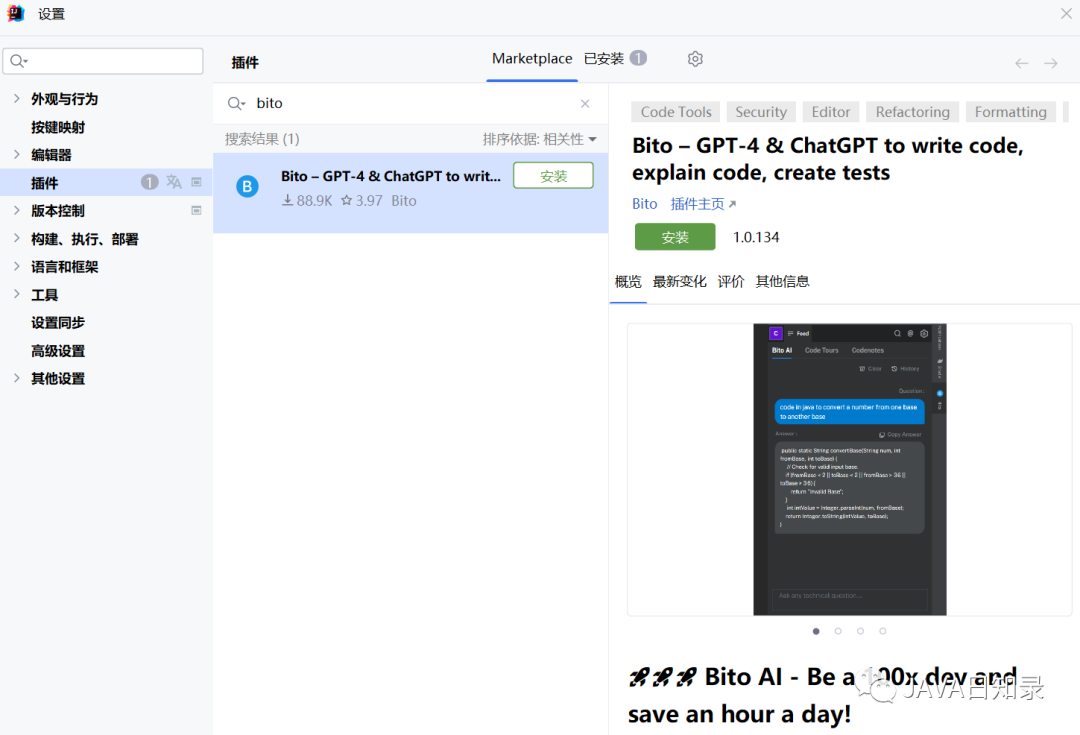Select 按键映射 in the settings tree
This screenshot has width=1080, height=735.
coord(59,127)
